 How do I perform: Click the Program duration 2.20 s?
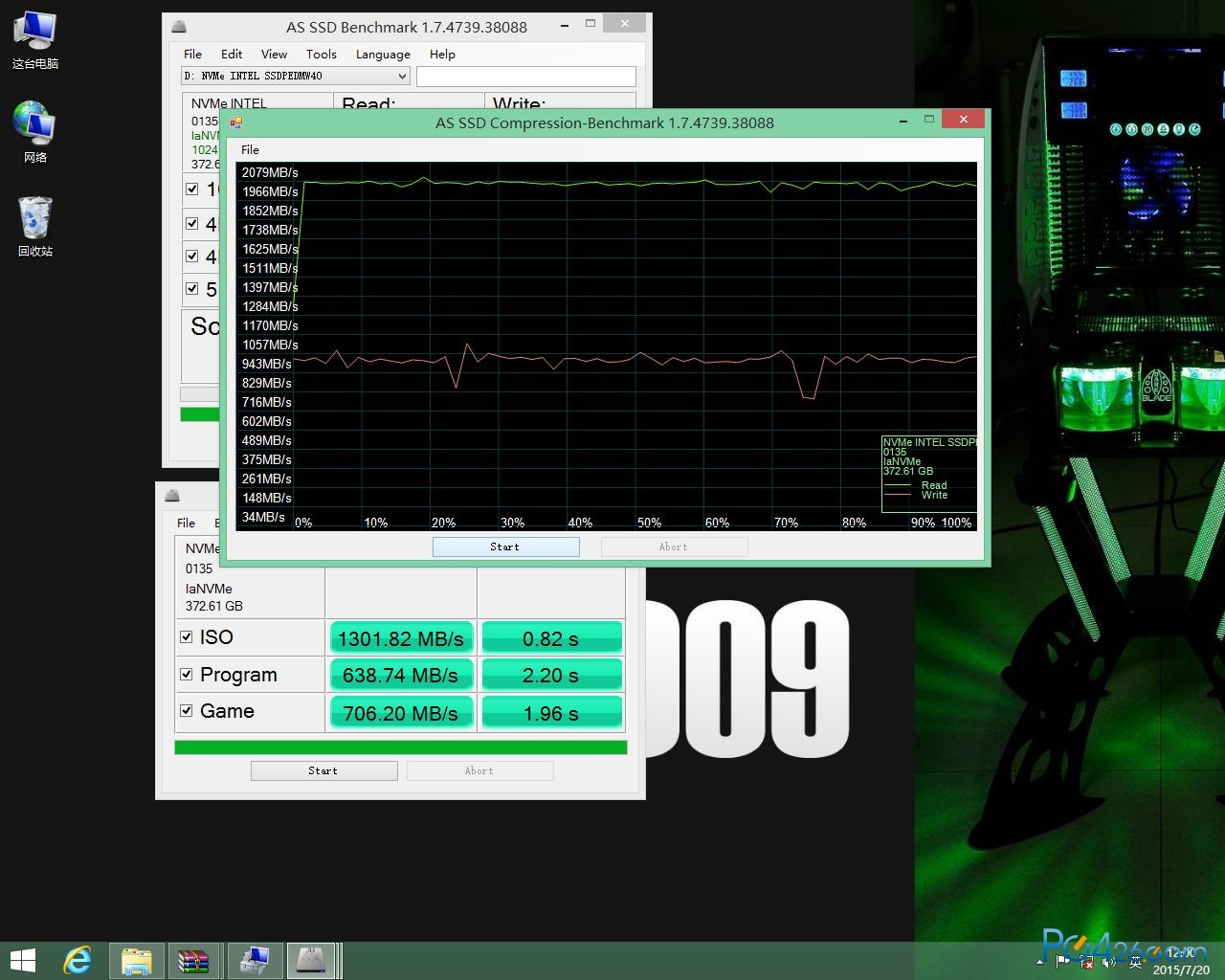point(551,675)
